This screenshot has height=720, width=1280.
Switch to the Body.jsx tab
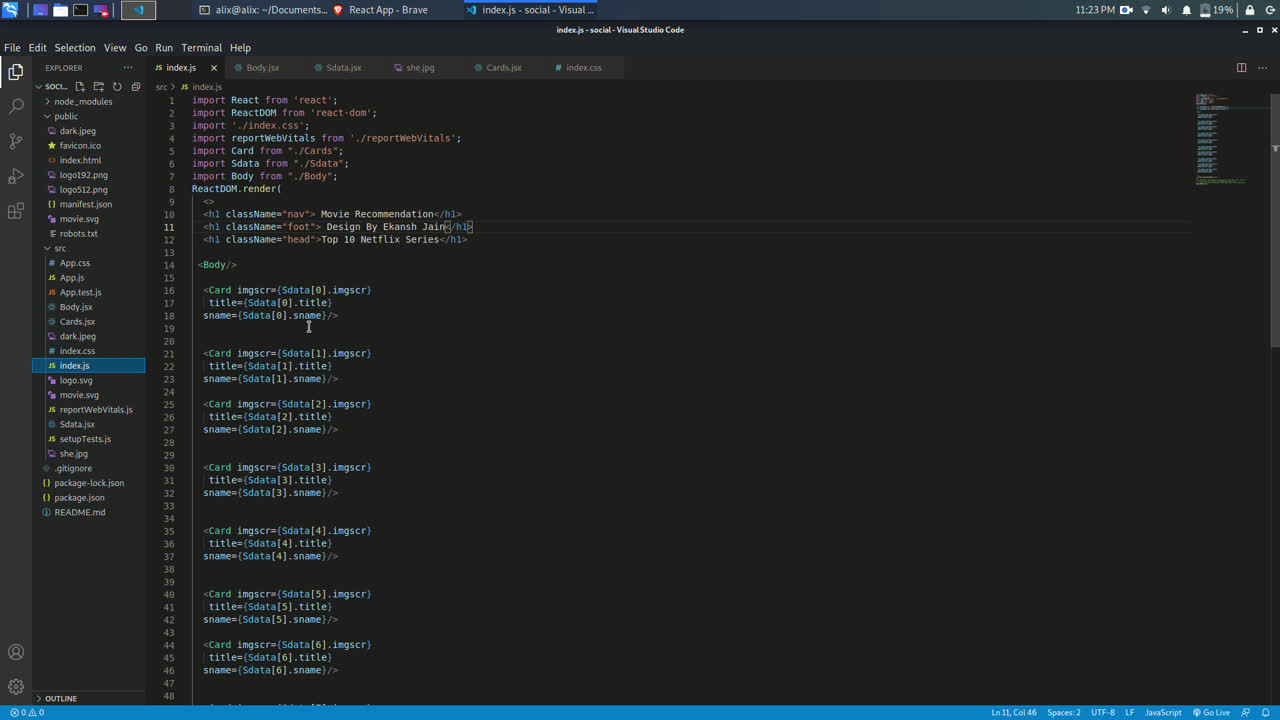(x=262, y=68)
